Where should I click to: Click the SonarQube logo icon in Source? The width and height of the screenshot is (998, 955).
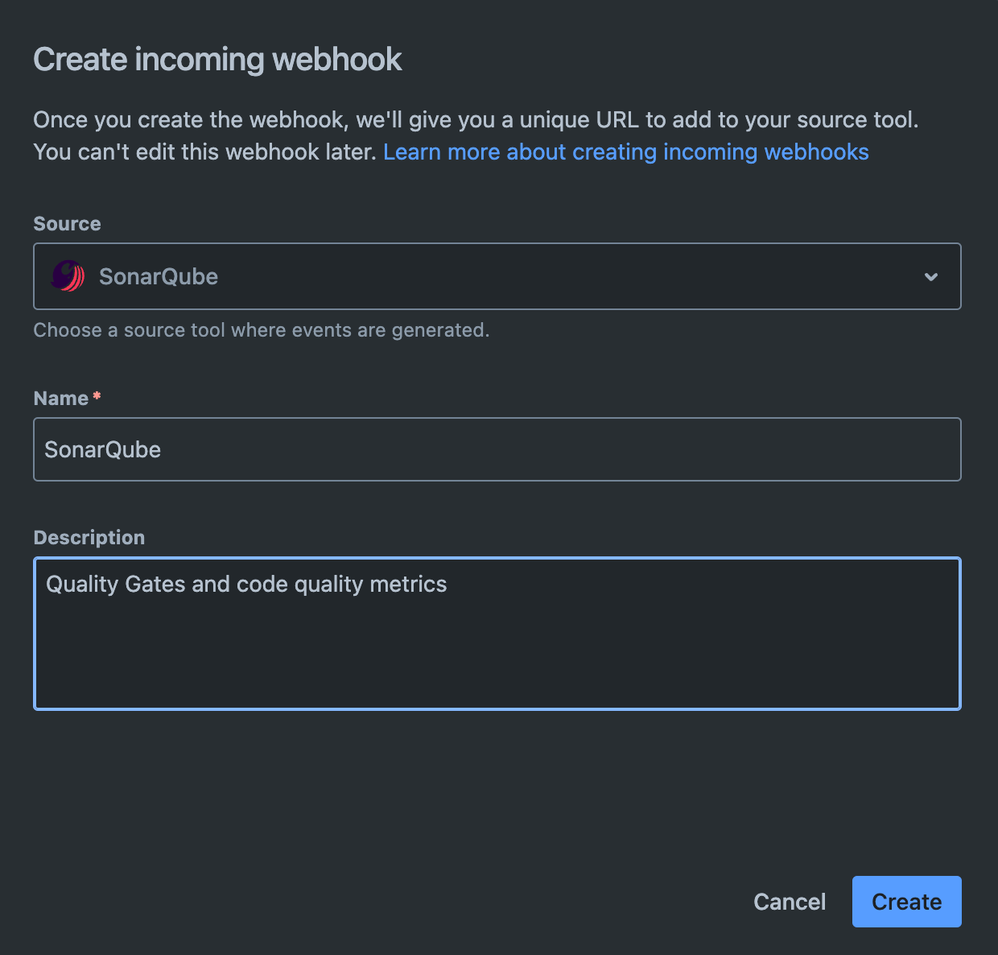68,276
